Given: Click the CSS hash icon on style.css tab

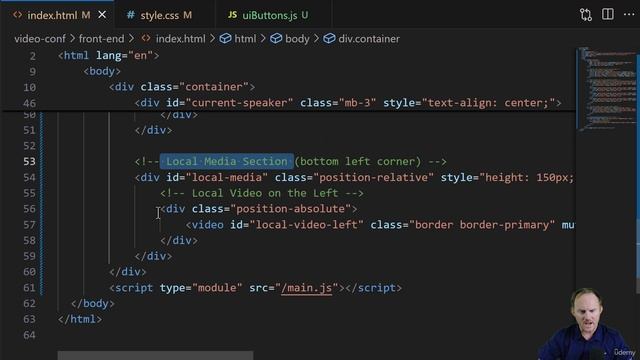Looking at the screenshot, I should point(130,15).
